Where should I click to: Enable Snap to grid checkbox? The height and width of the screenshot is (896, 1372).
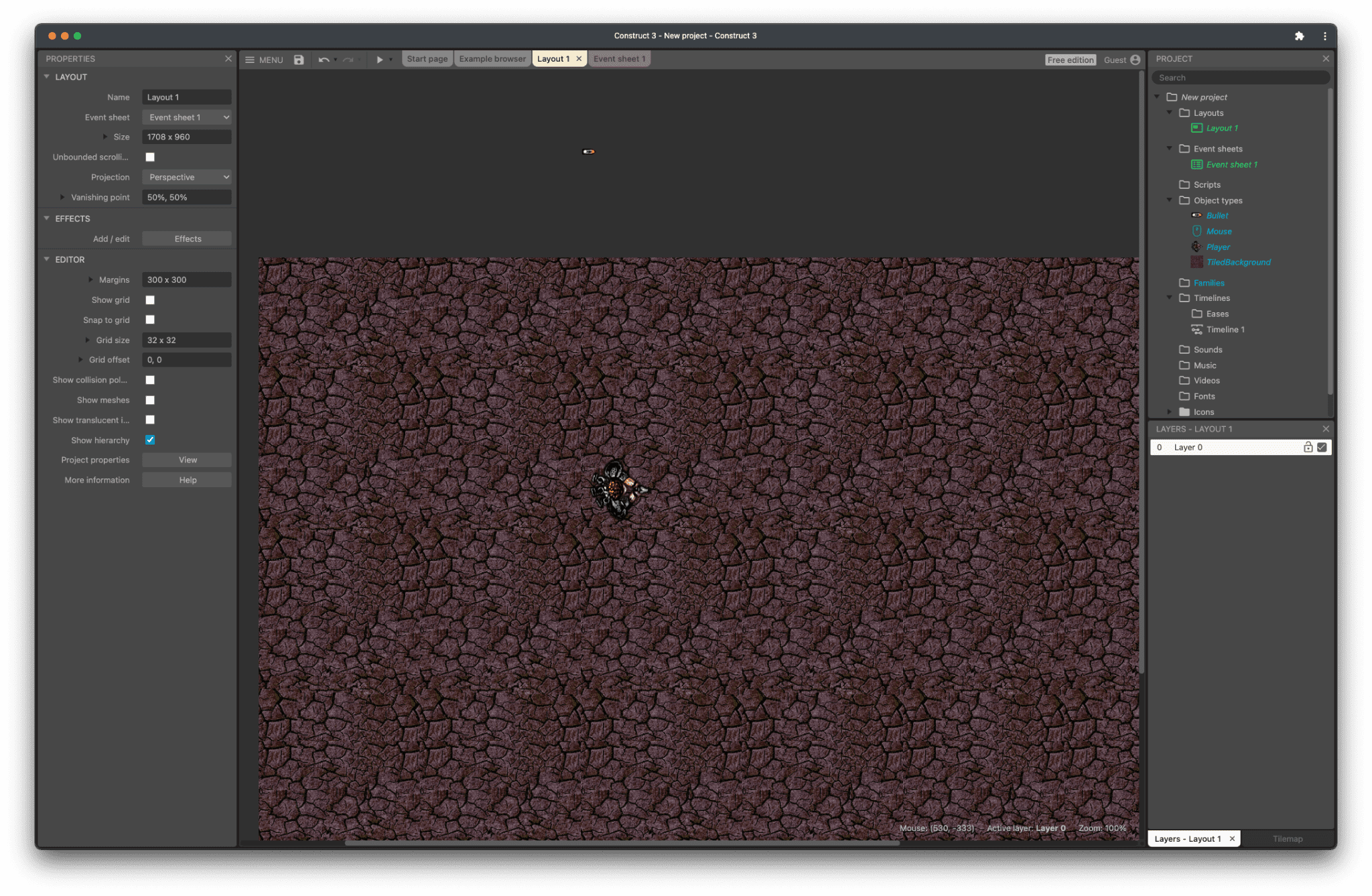point(150,320)
